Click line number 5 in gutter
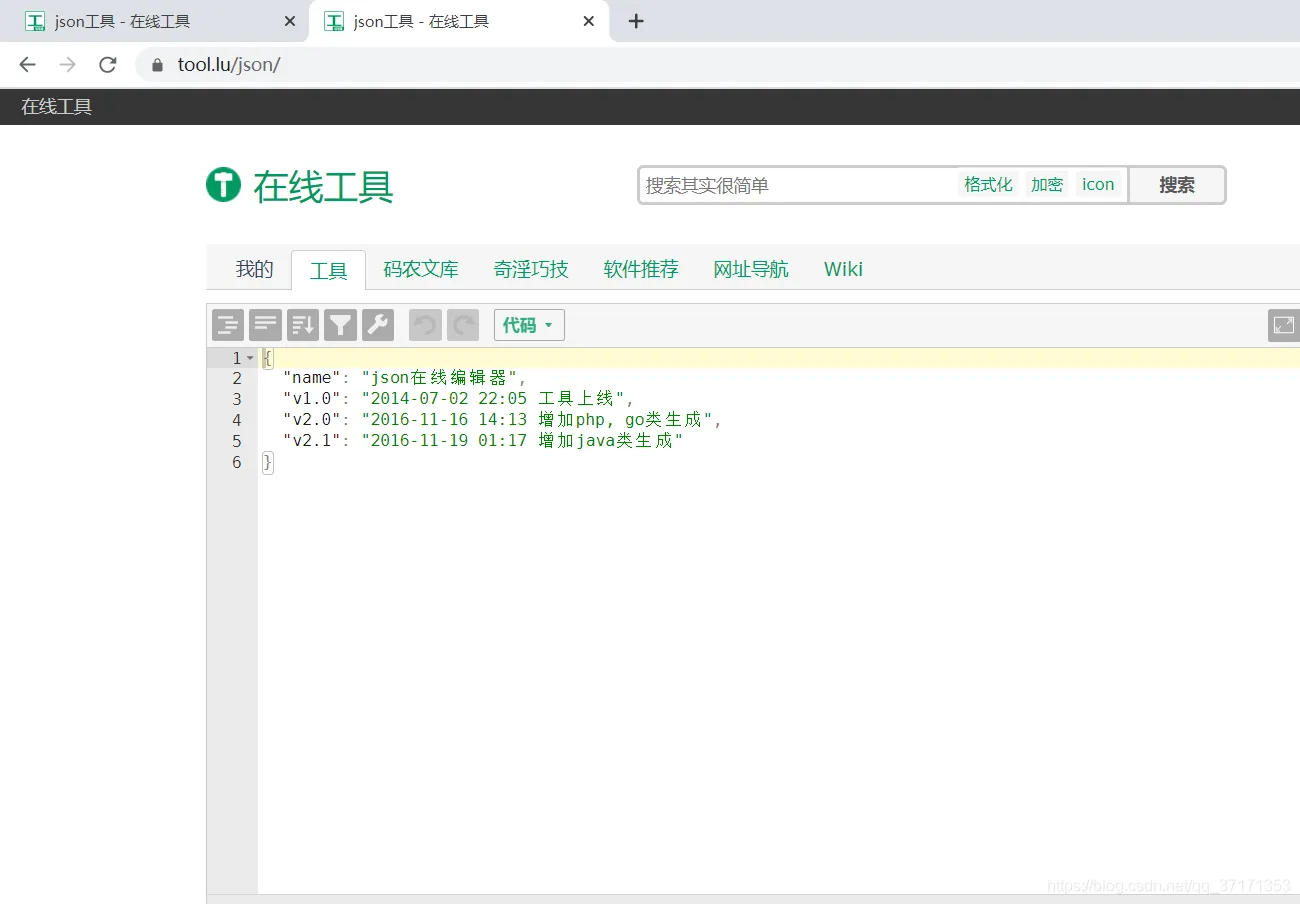 point(237,441)
